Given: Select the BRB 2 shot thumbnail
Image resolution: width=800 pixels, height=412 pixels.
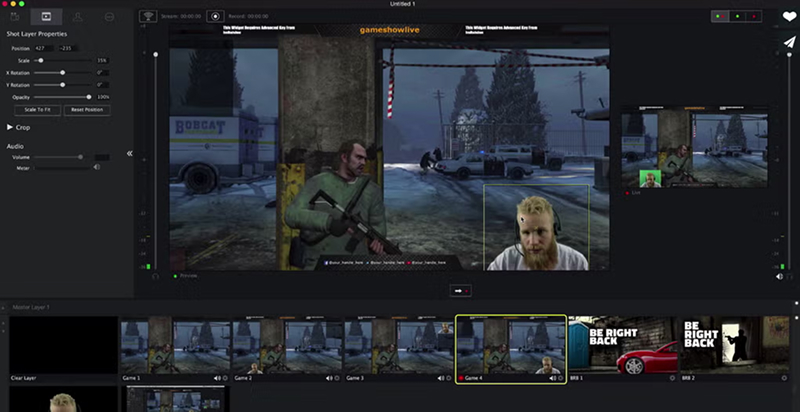Looking at the screenshot, I should (735, 345).
